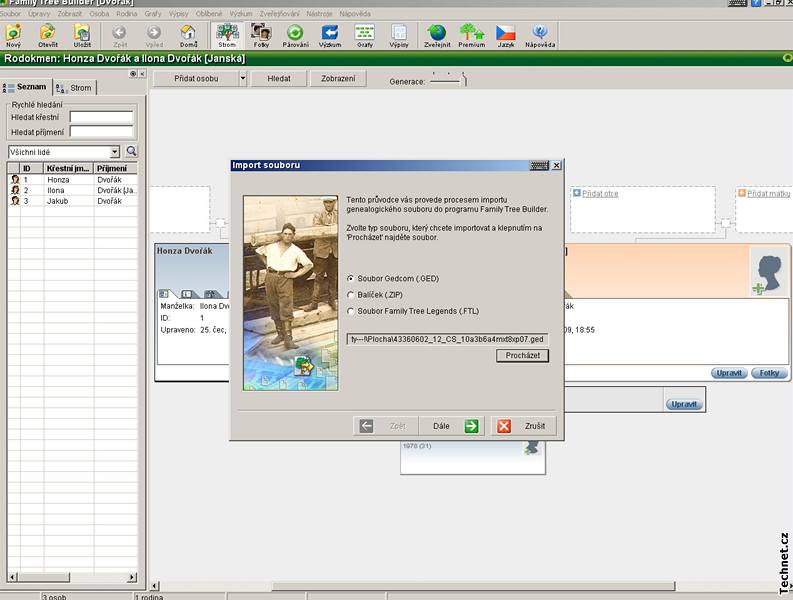Select the Strom tree view toolbar icon
This screenshot has width=793, height=600.
(x=227, y=34)
